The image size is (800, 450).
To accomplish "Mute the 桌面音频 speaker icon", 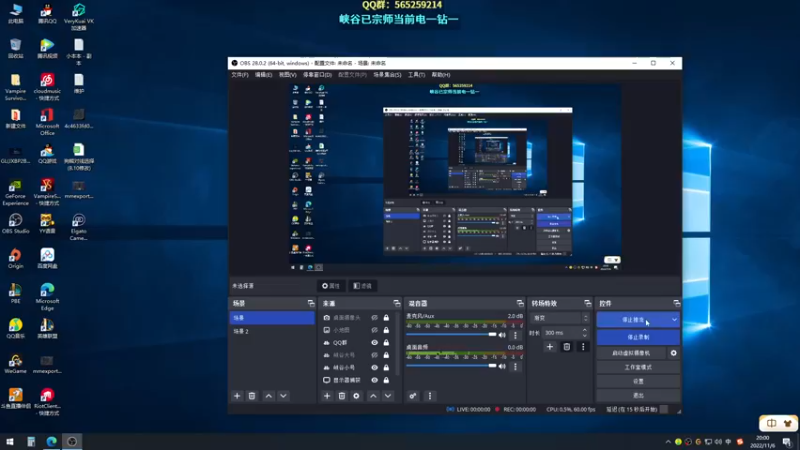I will (x=502, y=366).
